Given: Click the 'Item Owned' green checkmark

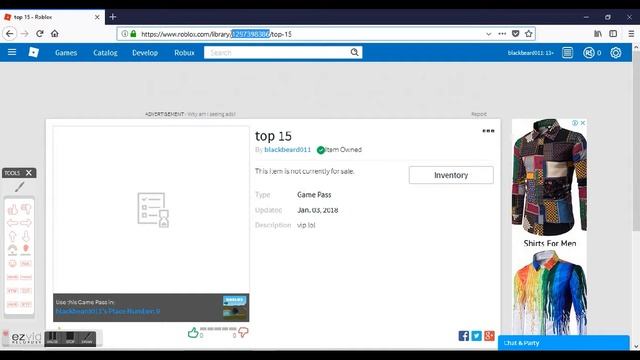Looking at the screenshot, I should click(321, 150).
